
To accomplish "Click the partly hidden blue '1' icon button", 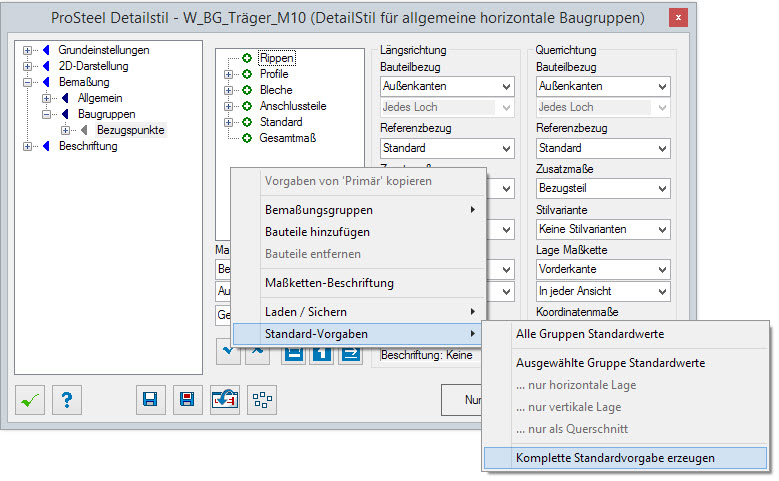I will [322, 354].
